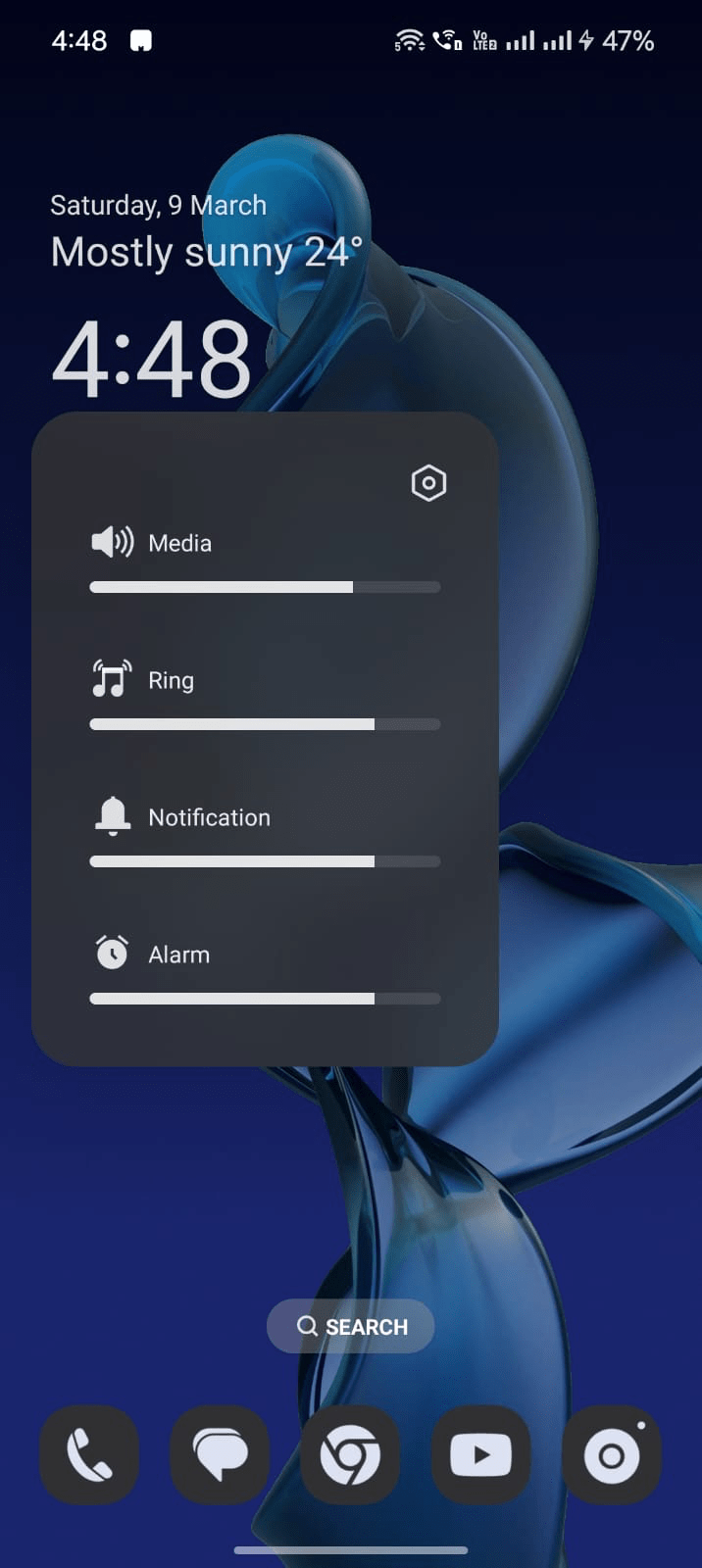This screenshot has height=1568, width=702.
Task: Open the Messages app in dock
Action: point(220,1454)
